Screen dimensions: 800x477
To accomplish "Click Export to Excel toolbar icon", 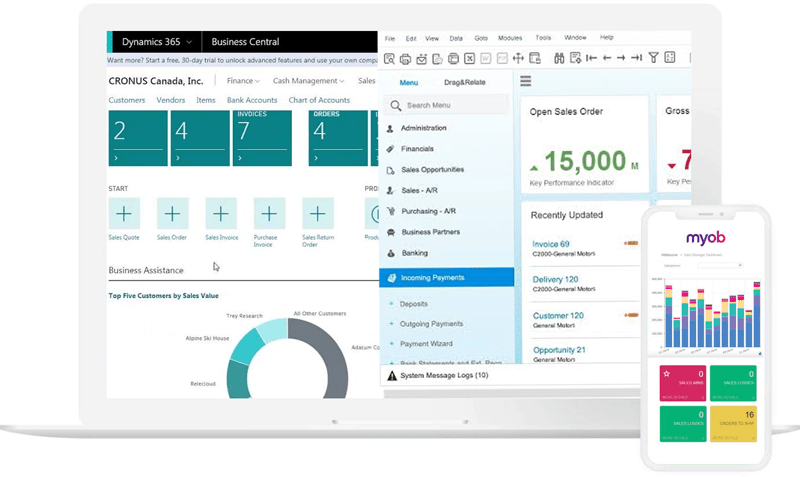I will 469,58.
